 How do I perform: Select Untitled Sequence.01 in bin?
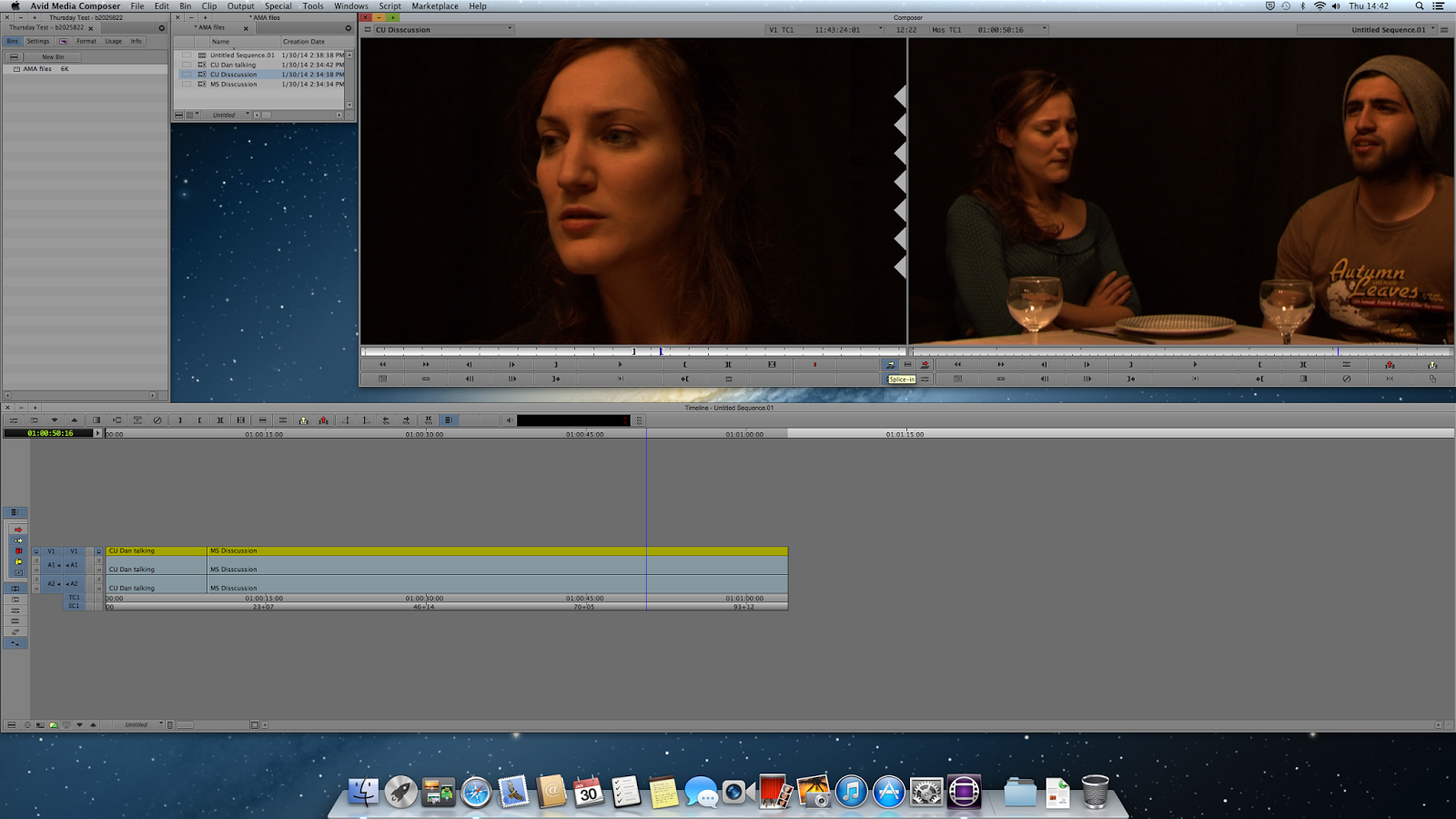point(242,55)
